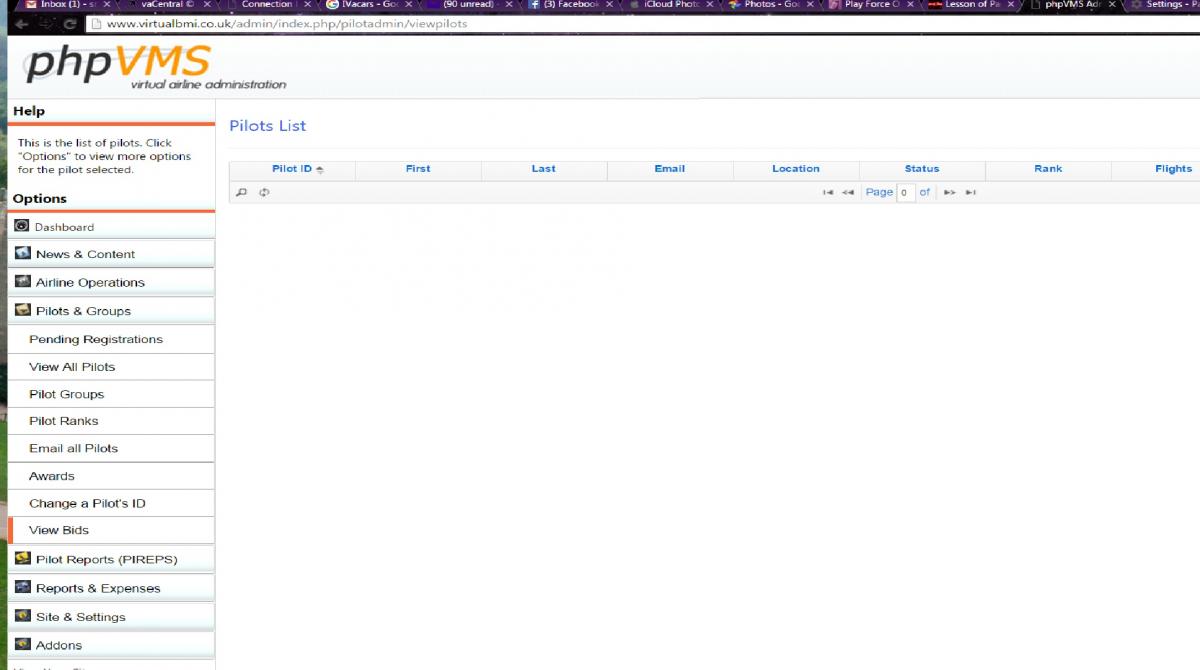Collapse the Pilots & Groups section
The image size is (1200, 670).
click(x=83, y=311)
